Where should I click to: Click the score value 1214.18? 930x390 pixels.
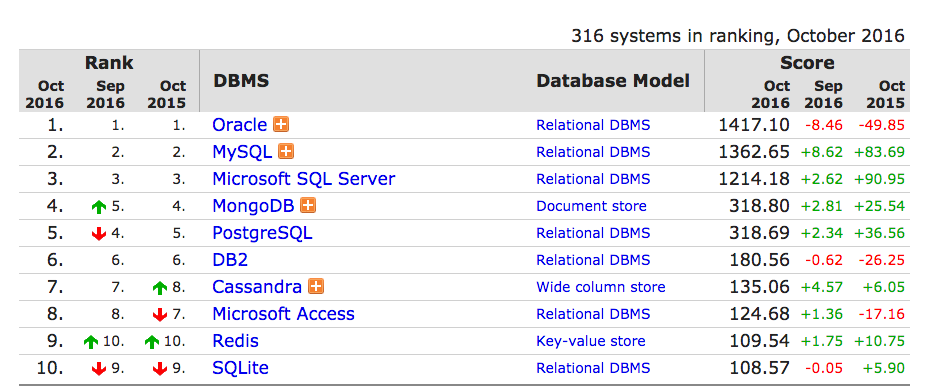[x=754, y=179]
